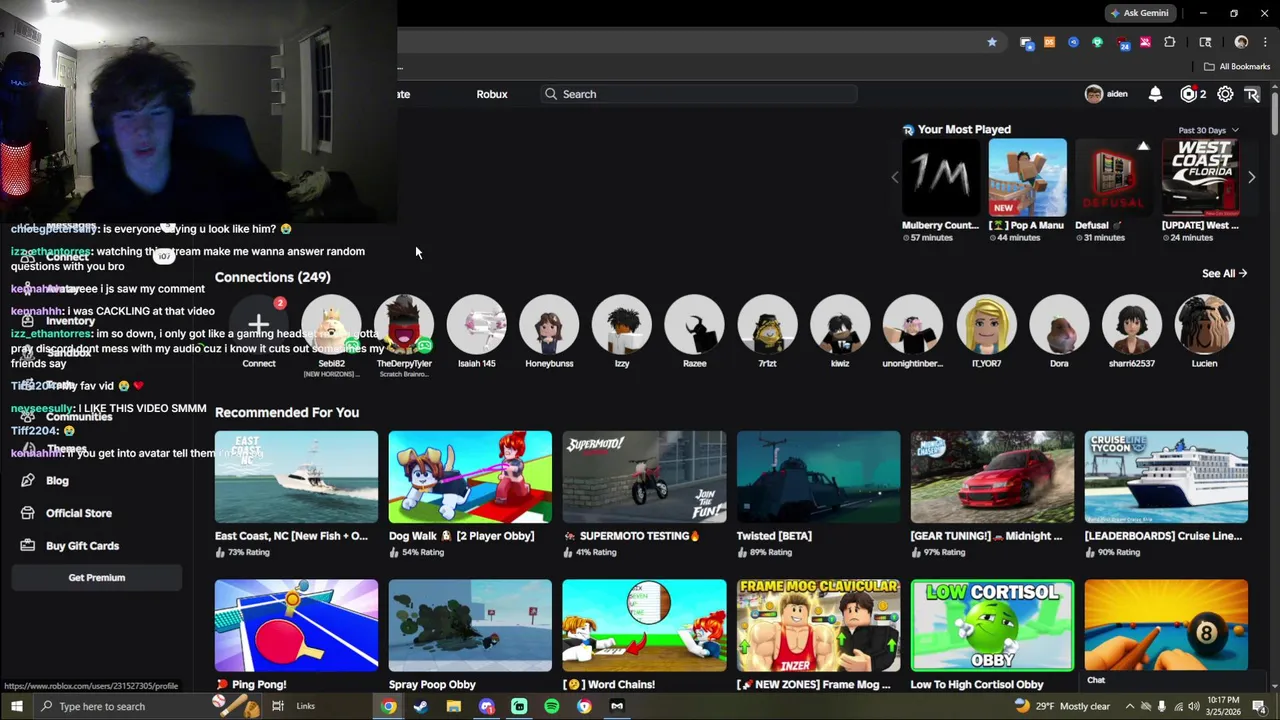The image size is (1280, 720).
Task: Open Pop A Manu game thumbnail
Action: pos(1027,178)
